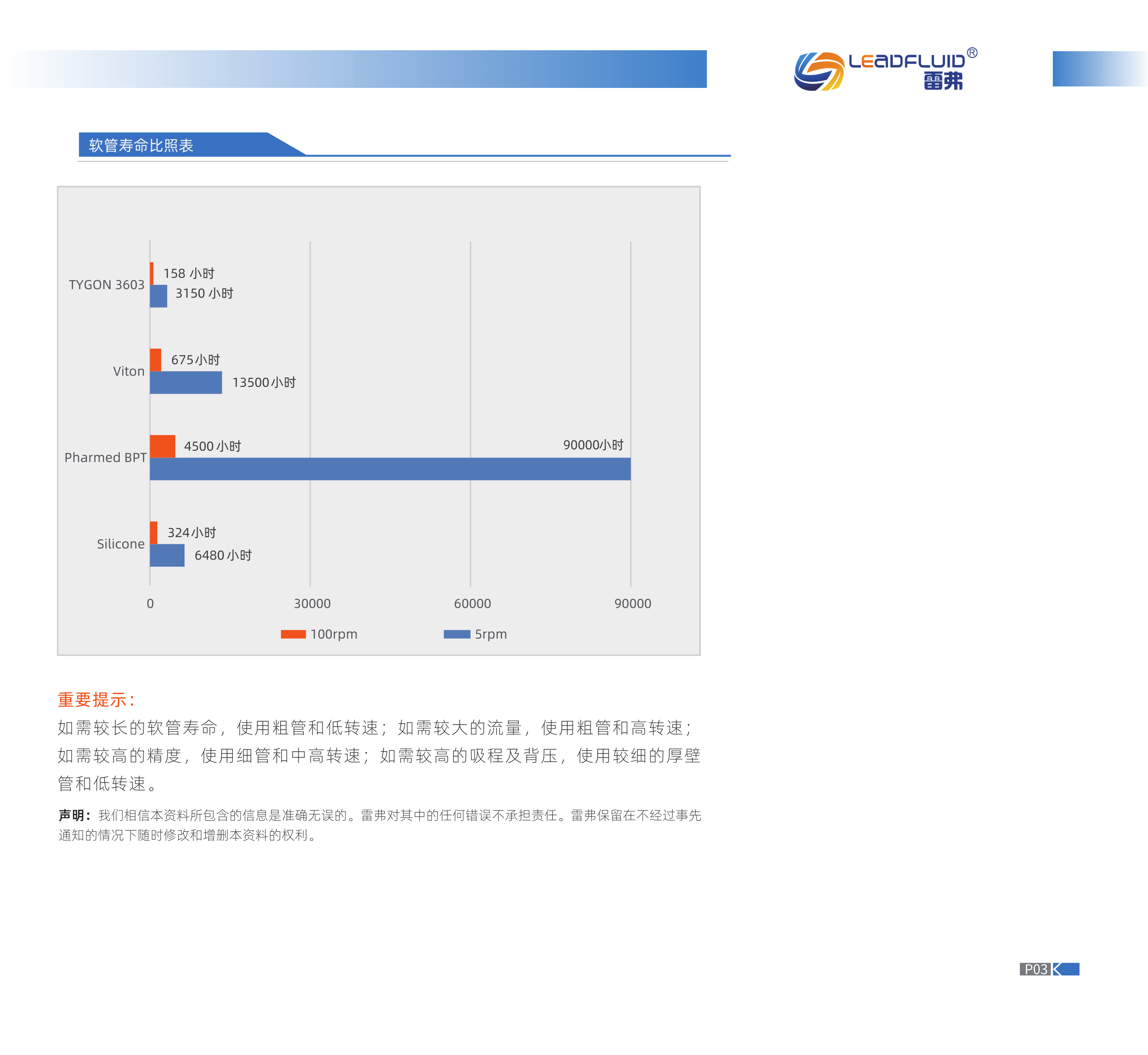
Task: Click the TYGON 3150小时 blue bar
Action: 158,296
